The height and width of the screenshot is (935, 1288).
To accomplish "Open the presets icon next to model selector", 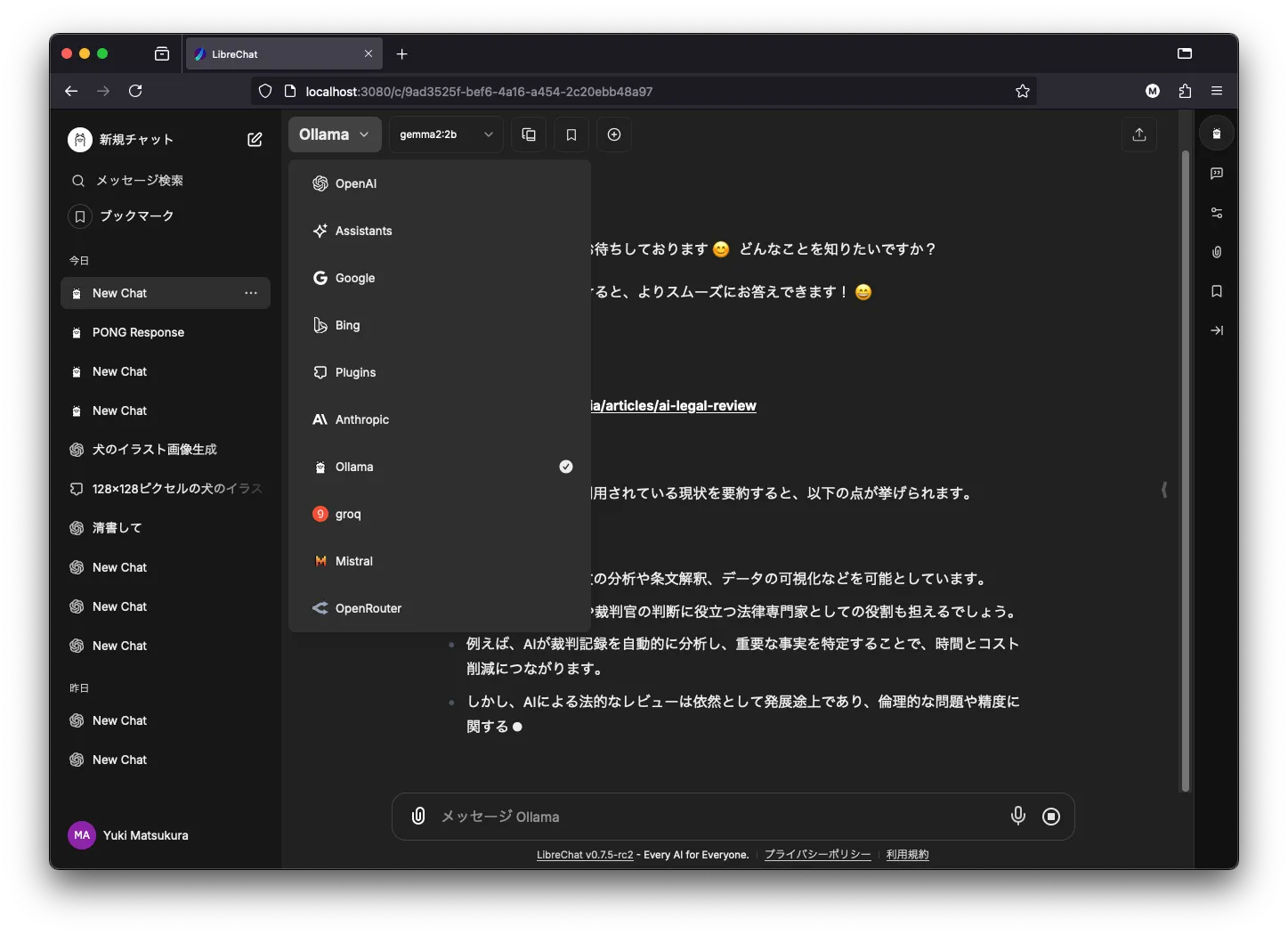I will [529, 134].
